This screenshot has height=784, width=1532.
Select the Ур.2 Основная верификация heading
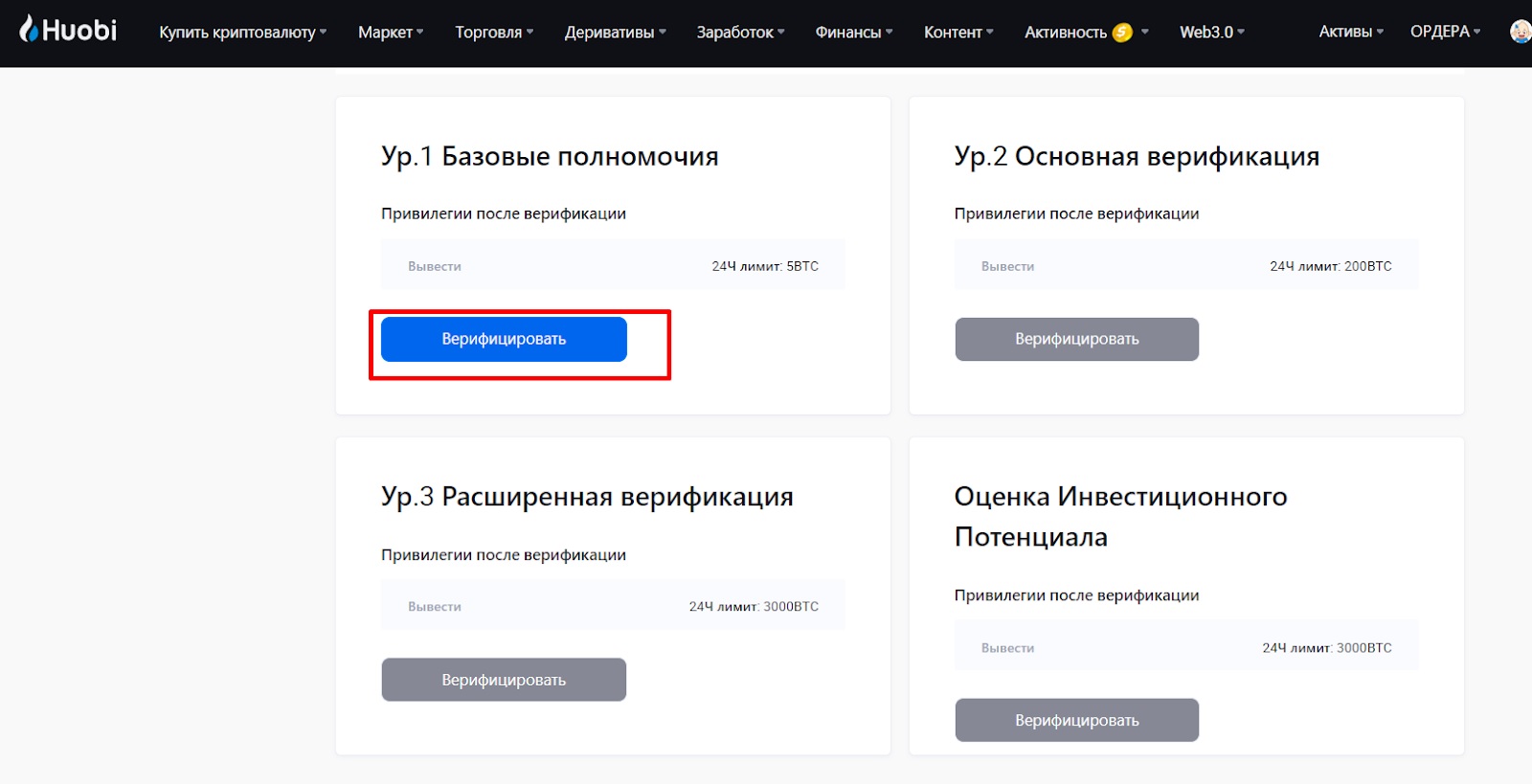tap(1137, 157)
